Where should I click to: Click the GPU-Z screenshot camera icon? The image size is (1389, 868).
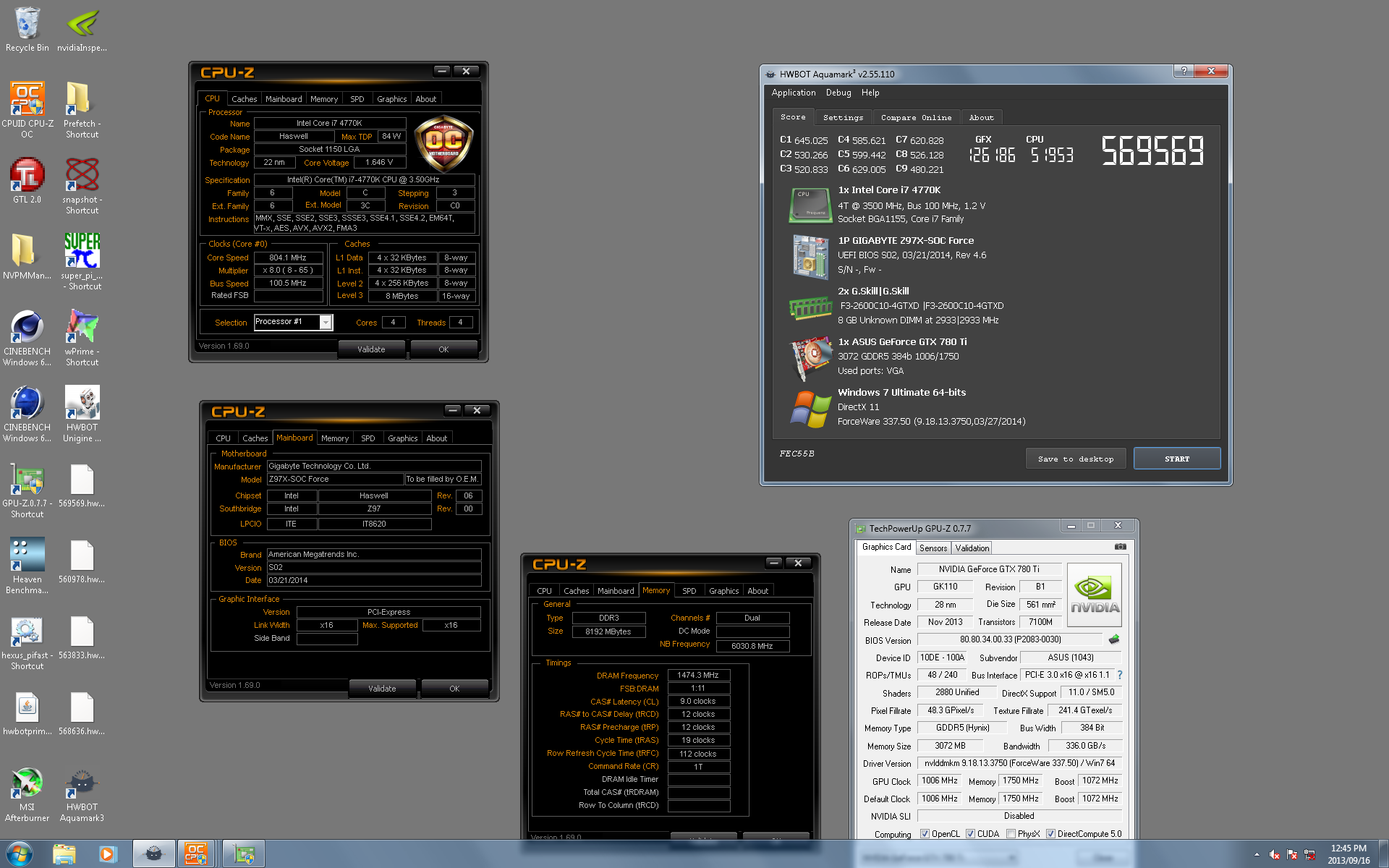pos(1120,547)
